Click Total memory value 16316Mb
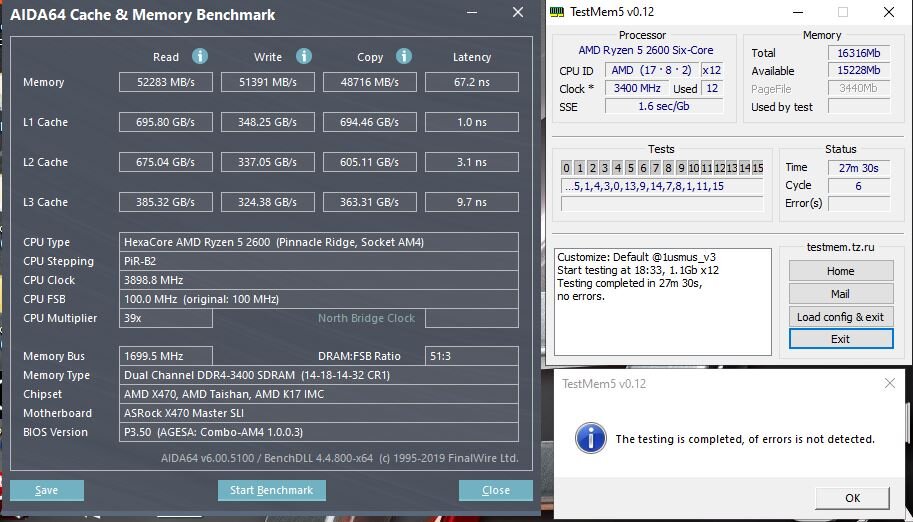The height and width of the screenshot is (522, 913). [859, 52]
